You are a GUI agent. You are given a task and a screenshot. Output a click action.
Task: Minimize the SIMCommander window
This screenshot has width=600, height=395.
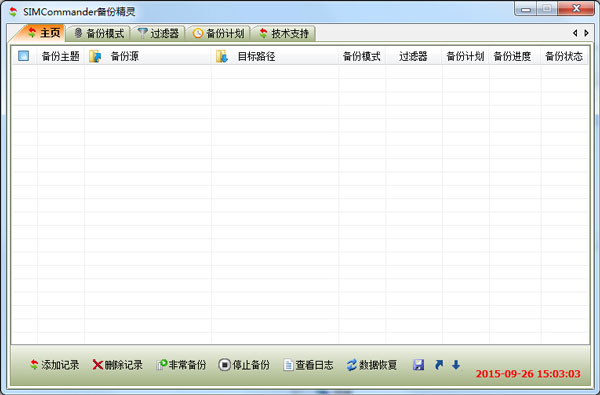coord(525,9)
